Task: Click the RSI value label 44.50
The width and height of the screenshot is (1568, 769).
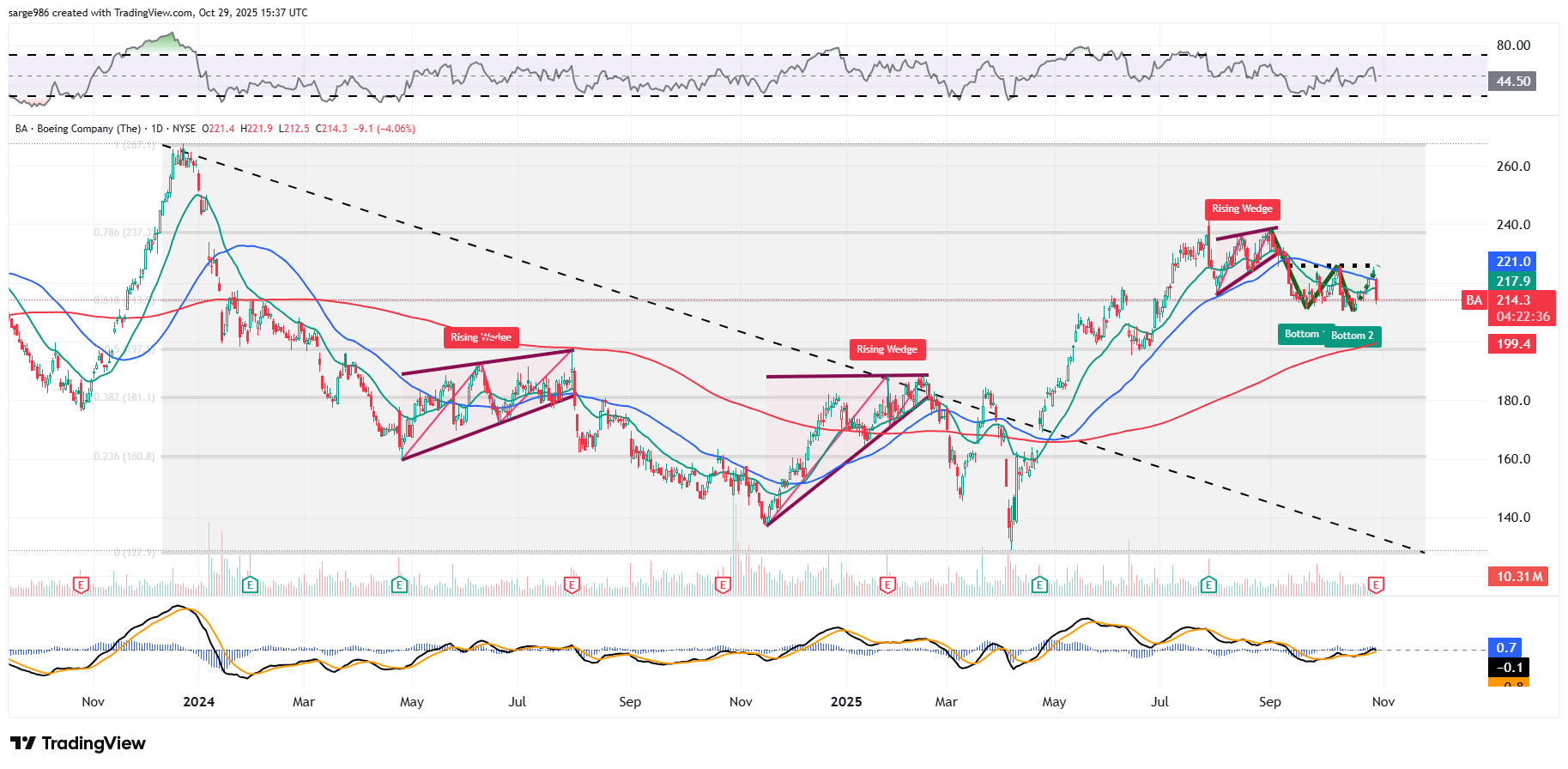Action: click(x=1513, y=82)
